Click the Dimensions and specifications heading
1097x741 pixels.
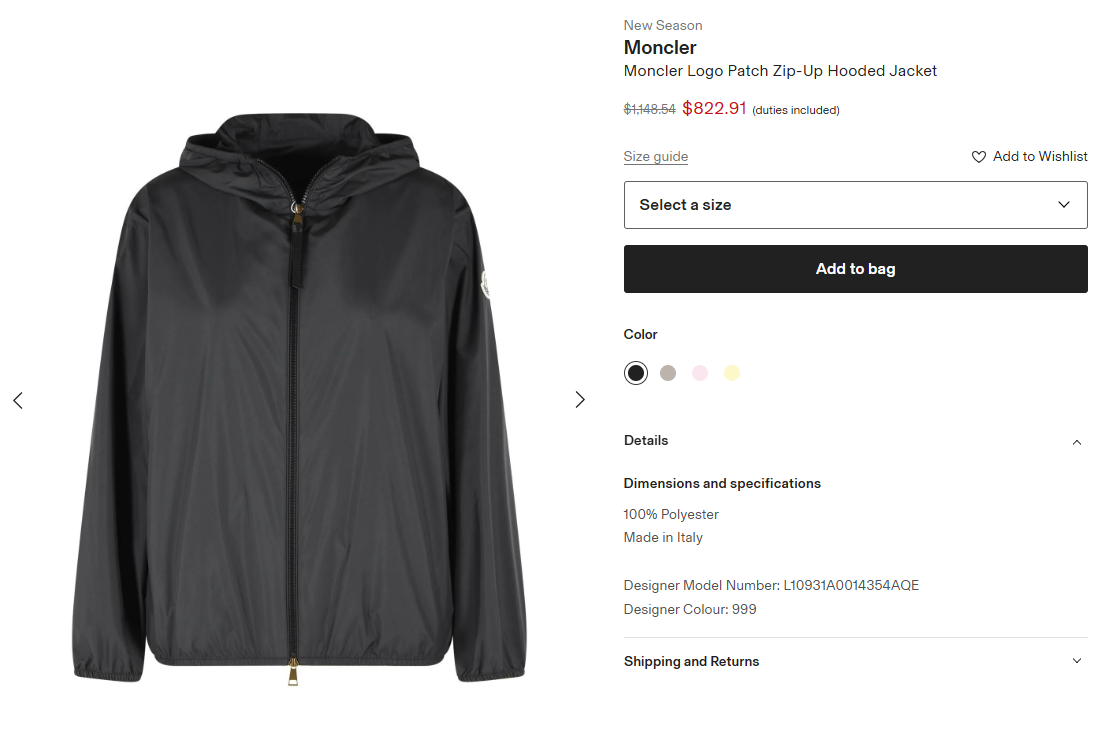click(722, 483)
